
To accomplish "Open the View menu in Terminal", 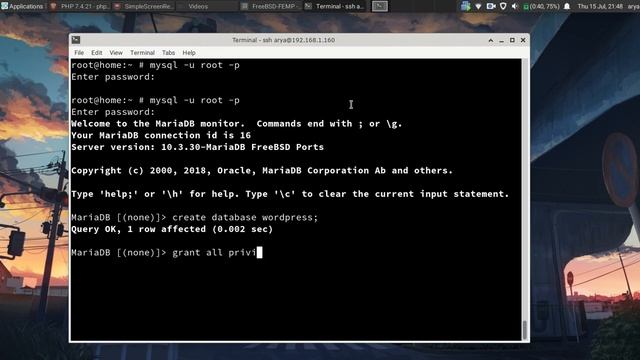I will tap(116, 53).
